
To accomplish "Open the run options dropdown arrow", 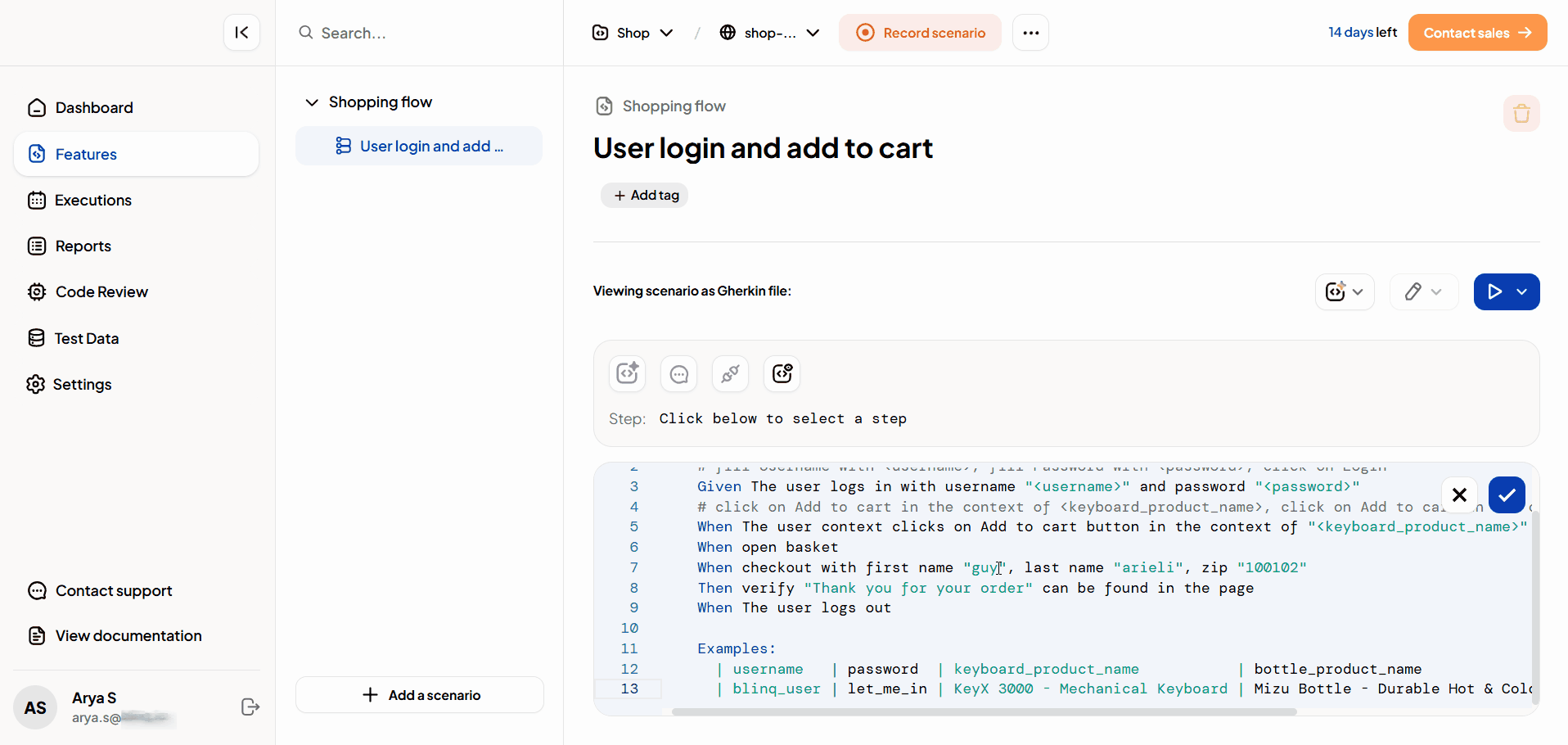I will pyautogui.click(x=1523, y=291).
